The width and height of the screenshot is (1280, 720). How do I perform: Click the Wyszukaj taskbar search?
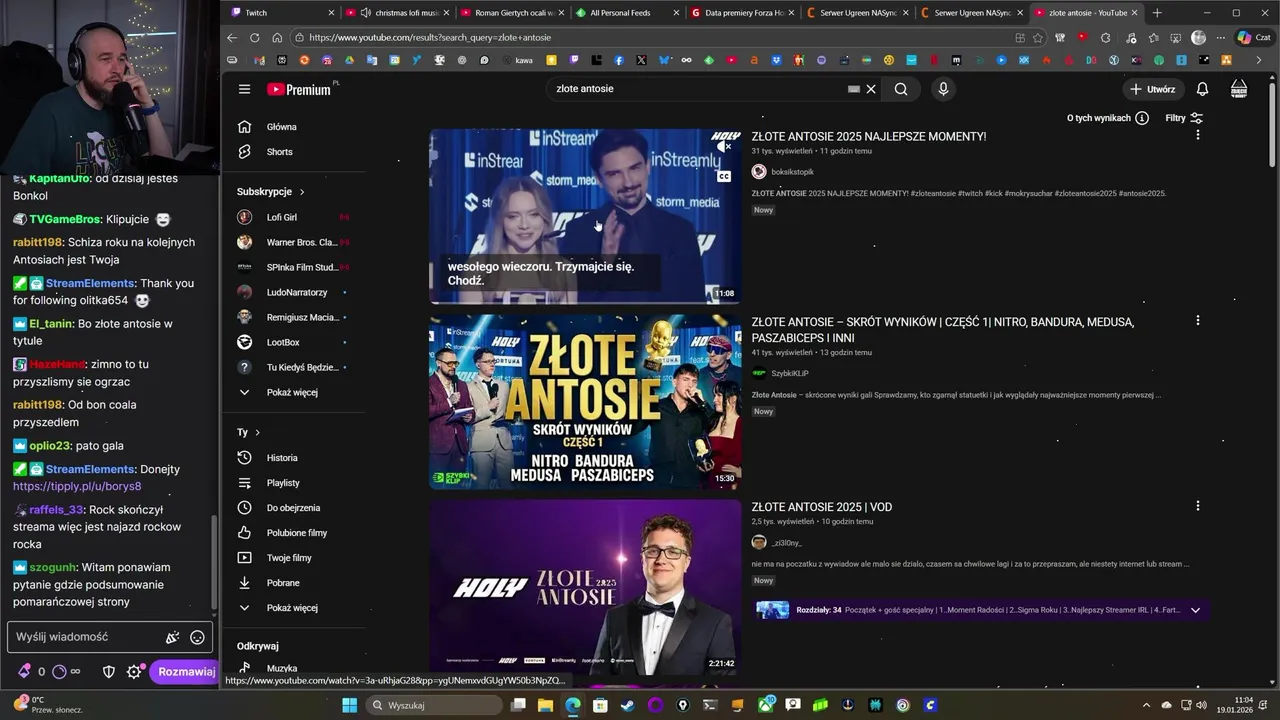435,705
